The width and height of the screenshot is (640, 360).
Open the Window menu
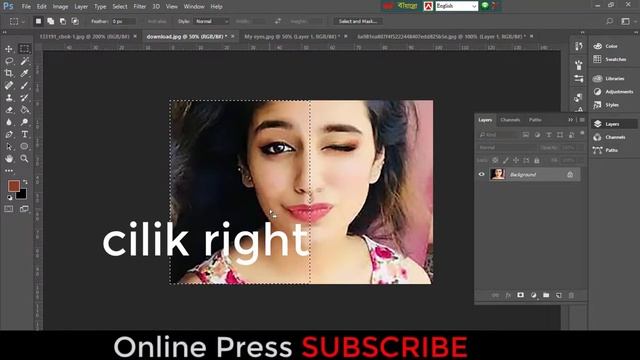click(x=194, y=7)
